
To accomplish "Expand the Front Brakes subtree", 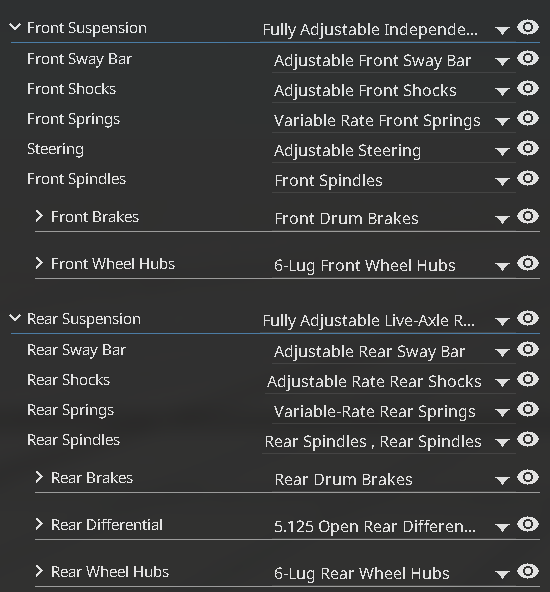I will [39, 216].
